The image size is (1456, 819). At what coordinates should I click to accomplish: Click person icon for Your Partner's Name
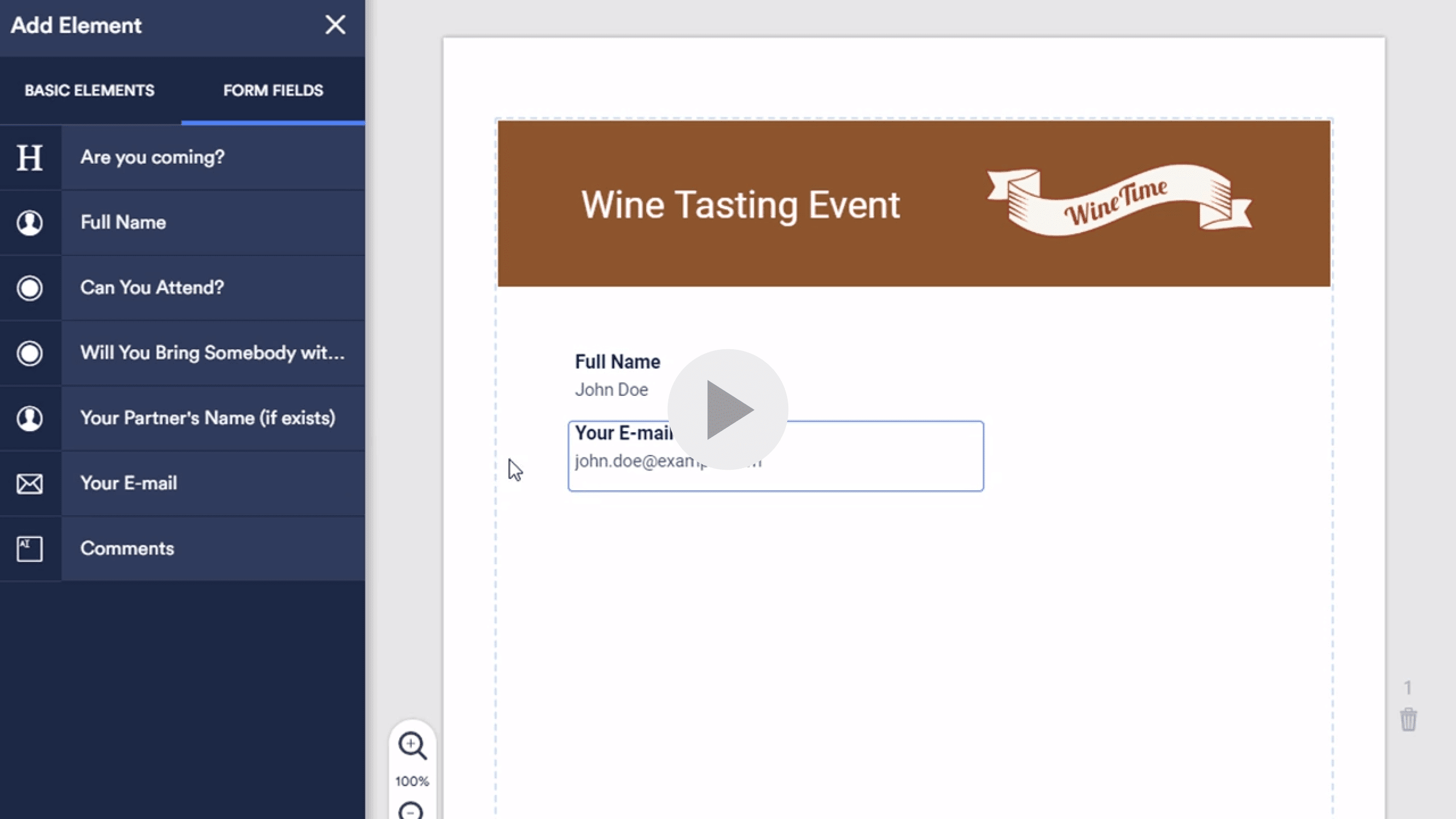tap(30, 418)
